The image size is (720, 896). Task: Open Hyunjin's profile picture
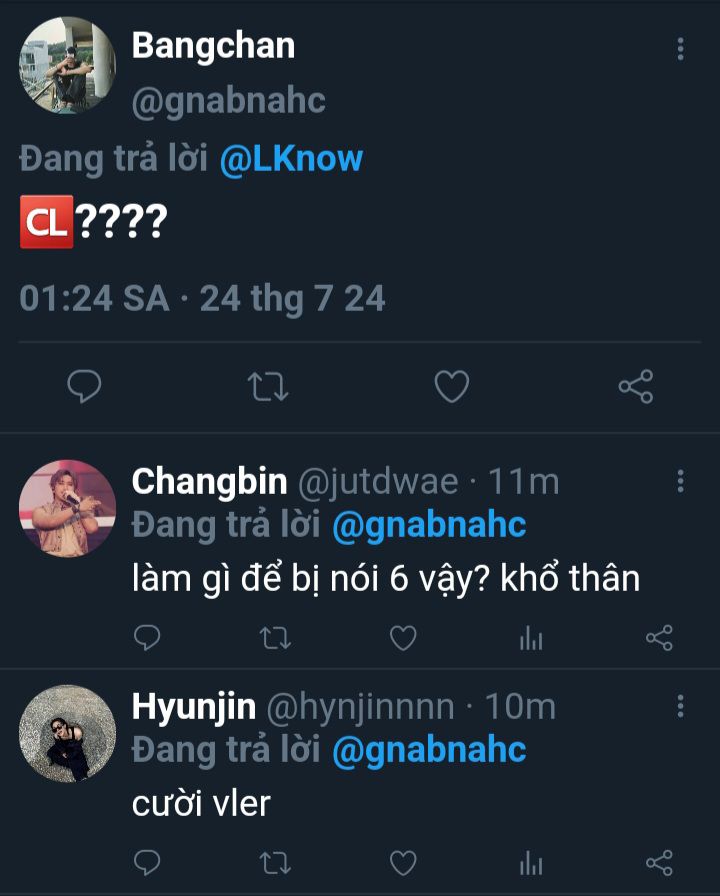pos(67,733)
